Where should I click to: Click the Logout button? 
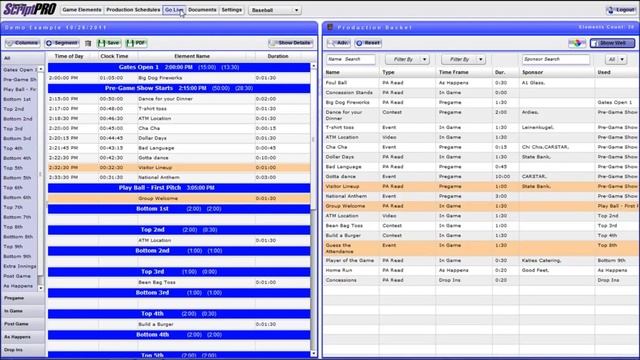click(620, 10)
